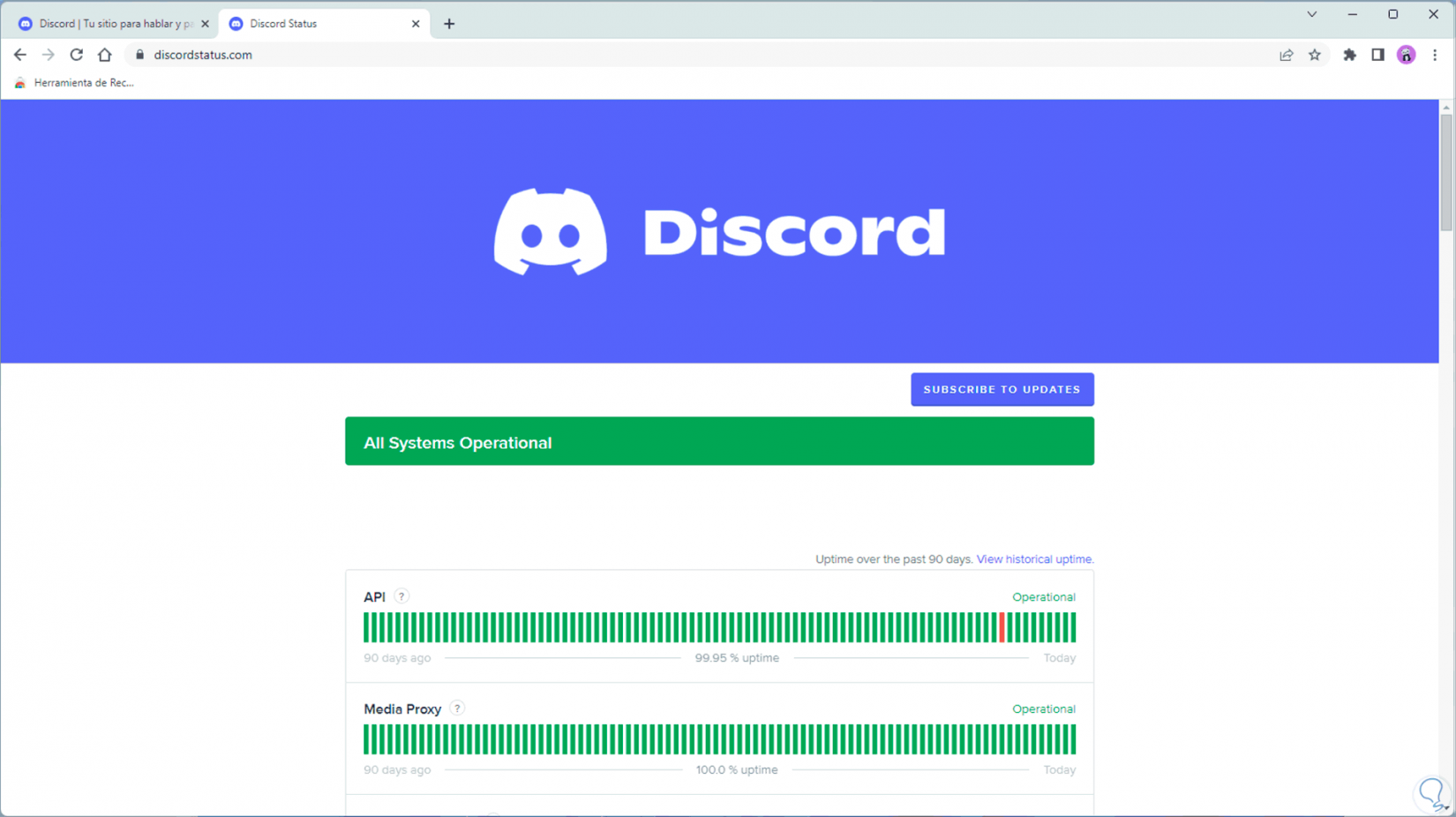Share this page using the share icon
1456x817 pixels.
pyautogui.click(x=1287, y=55)
